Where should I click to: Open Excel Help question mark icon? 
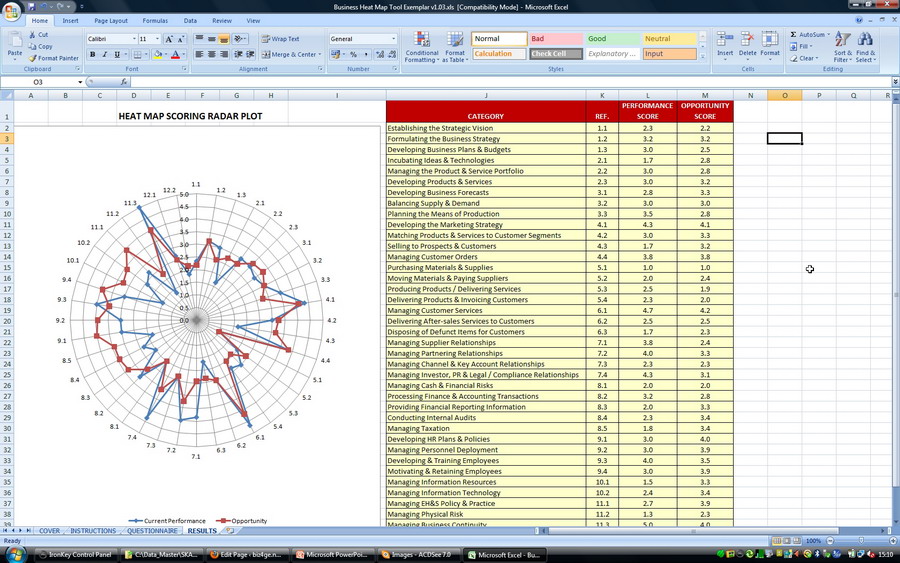(859, 20)
